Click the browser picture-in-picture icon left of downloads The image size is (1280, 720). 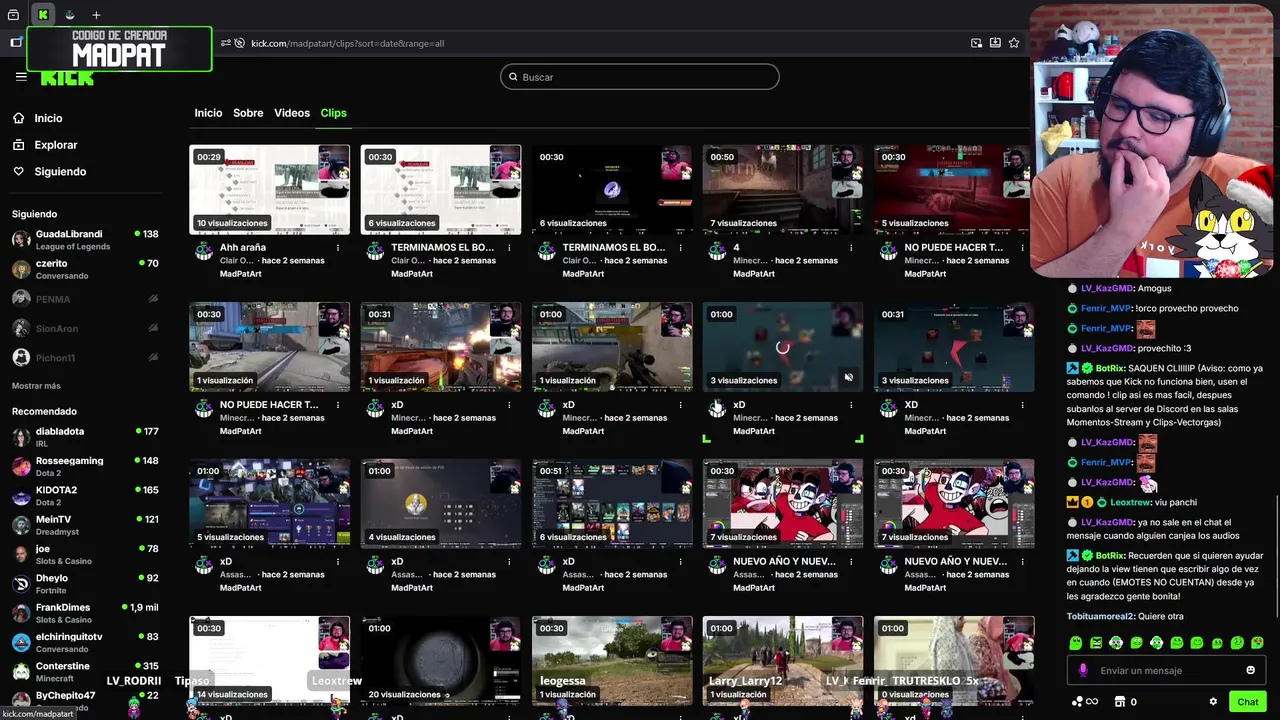[976, 43]
